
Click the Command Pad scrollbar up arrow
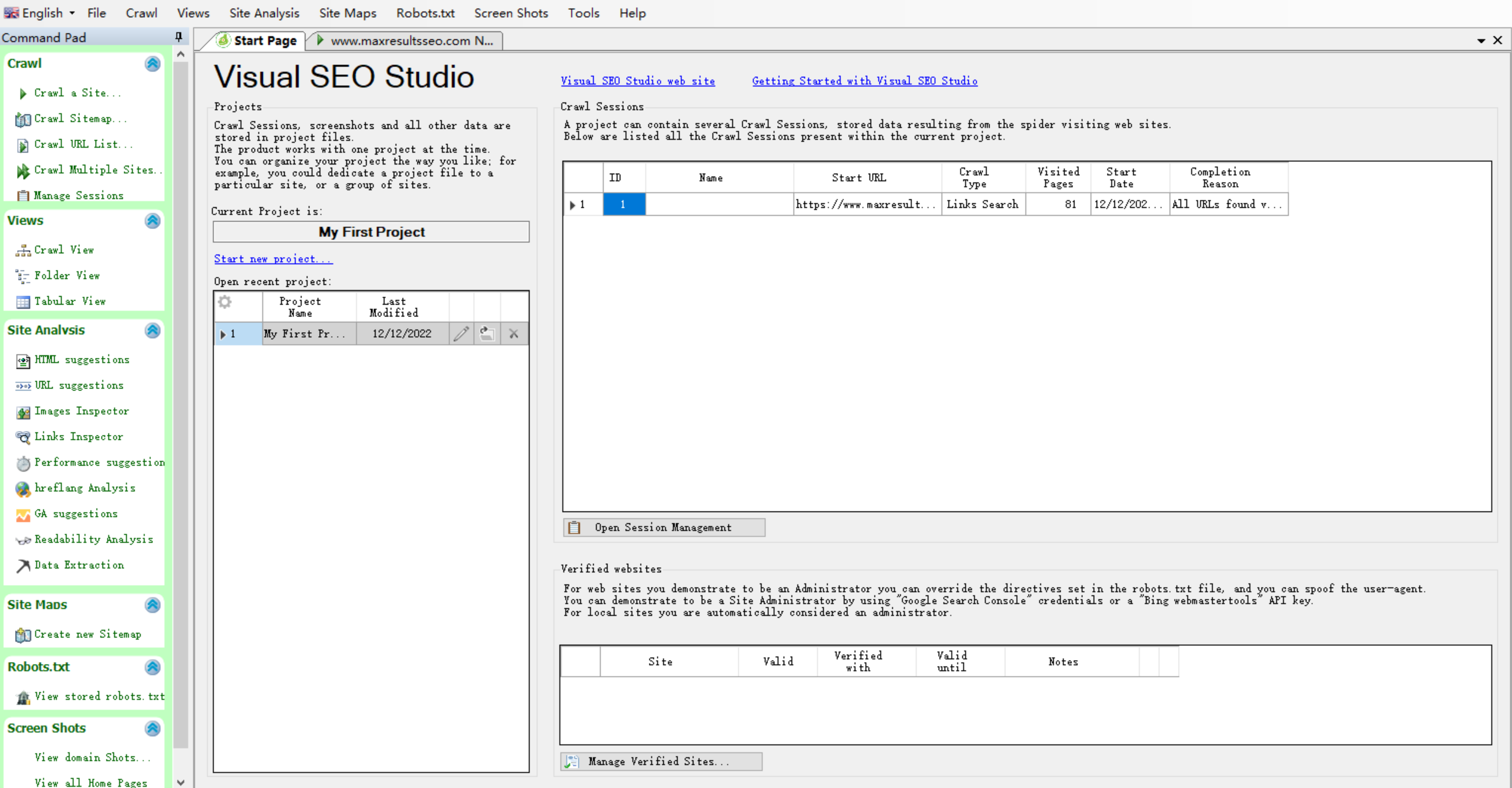(181, 54)
